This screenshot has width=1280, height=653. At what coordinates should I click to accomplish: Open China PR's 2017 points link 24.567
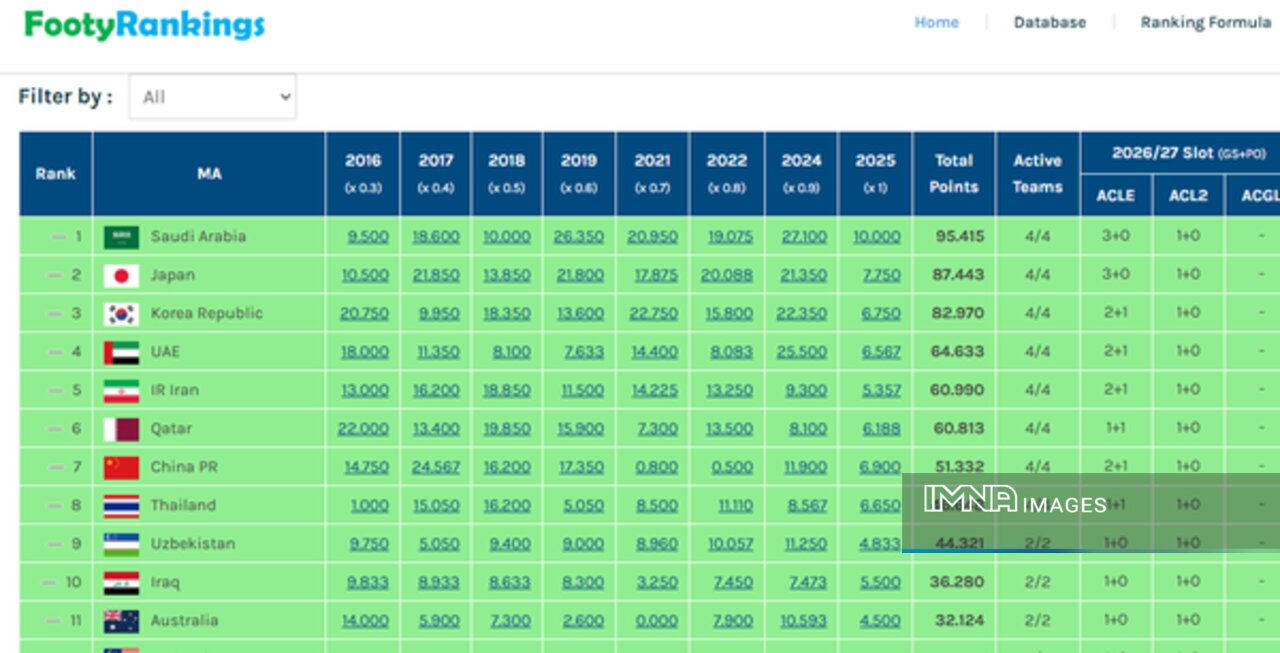point(436,467)
